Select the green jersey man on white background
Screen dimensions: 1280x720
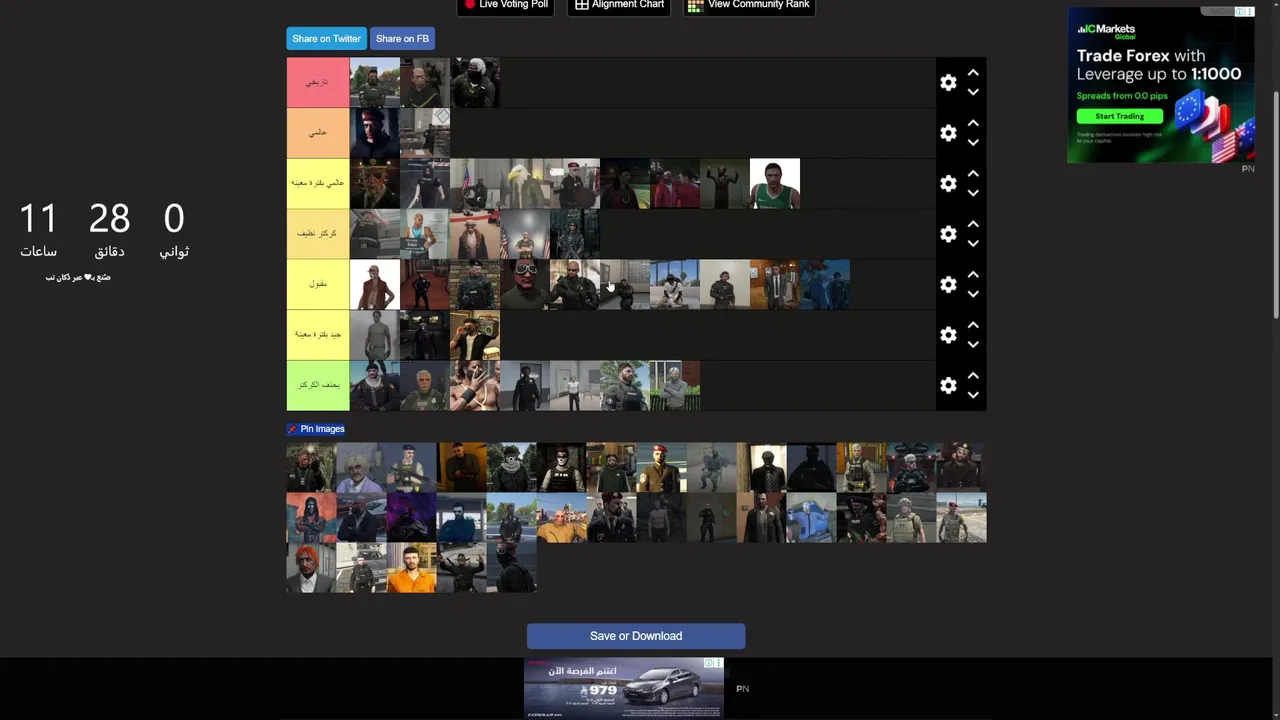point(775,183)
